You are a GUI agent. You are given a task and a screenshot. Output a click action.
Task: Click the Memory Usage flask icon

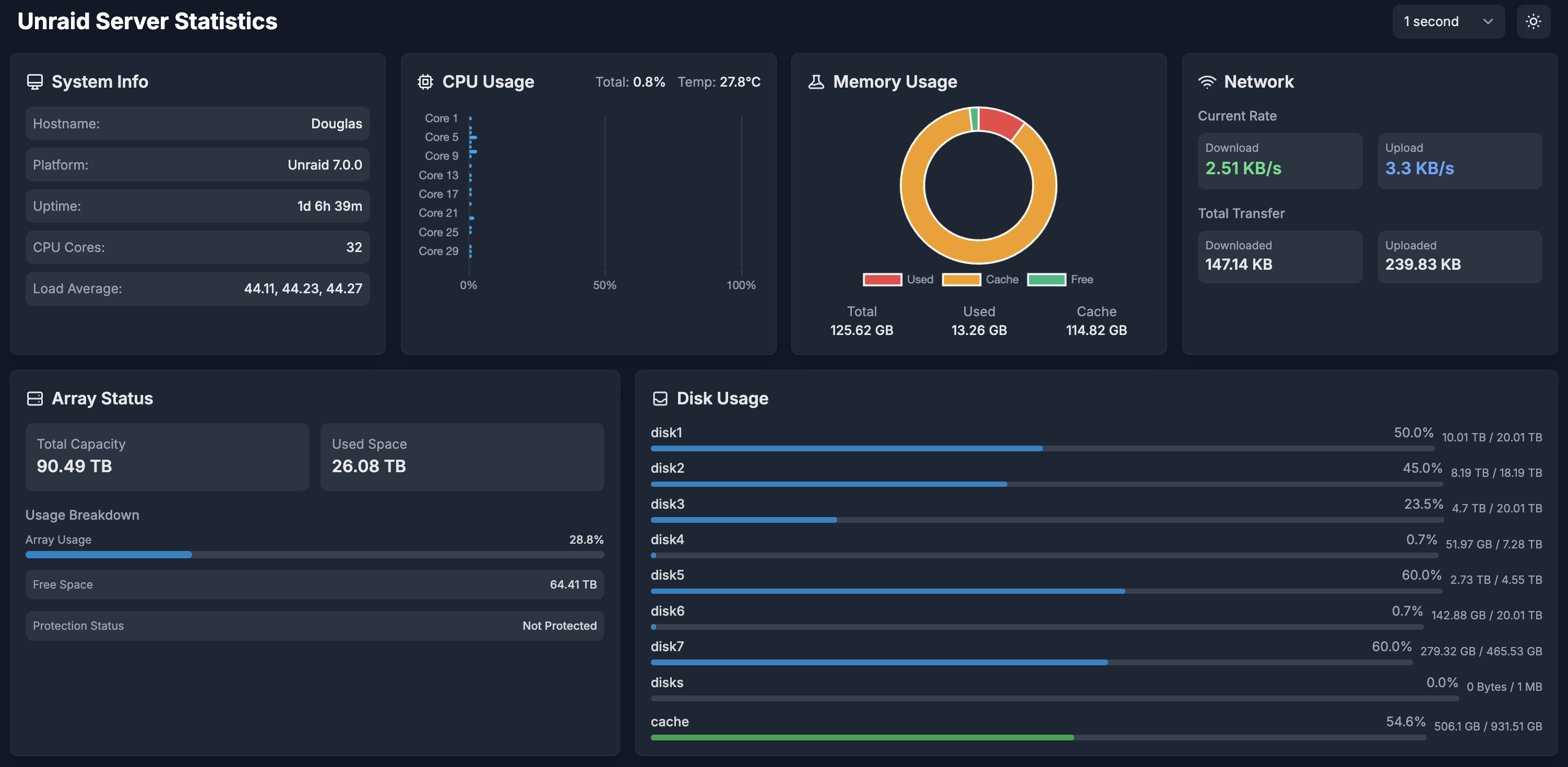pyautogui.click(x=816, y=81)
